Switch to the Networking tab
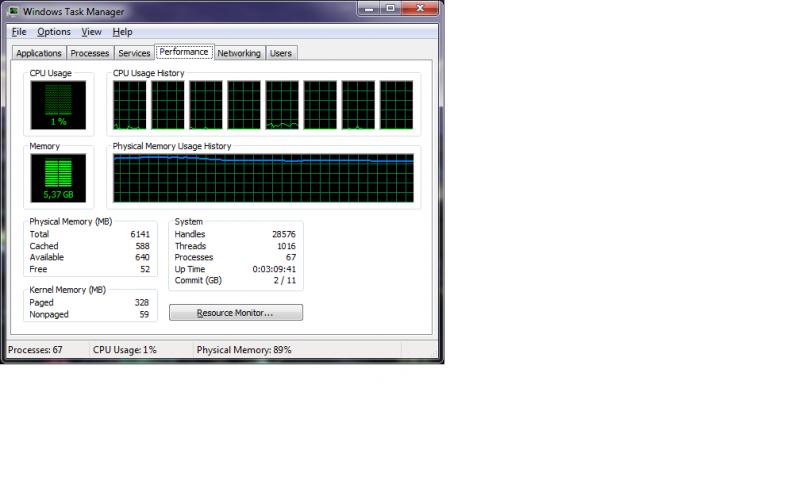The width and height of the screenshot is (800, 500). (x=239, y=53)
